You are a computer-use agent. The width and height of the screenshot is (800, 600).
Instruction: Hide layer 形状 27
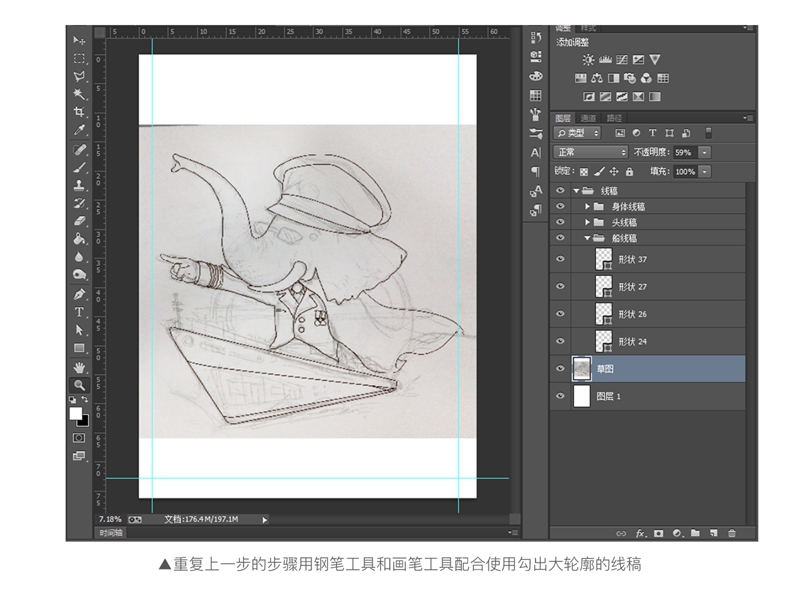pos(560,286)
